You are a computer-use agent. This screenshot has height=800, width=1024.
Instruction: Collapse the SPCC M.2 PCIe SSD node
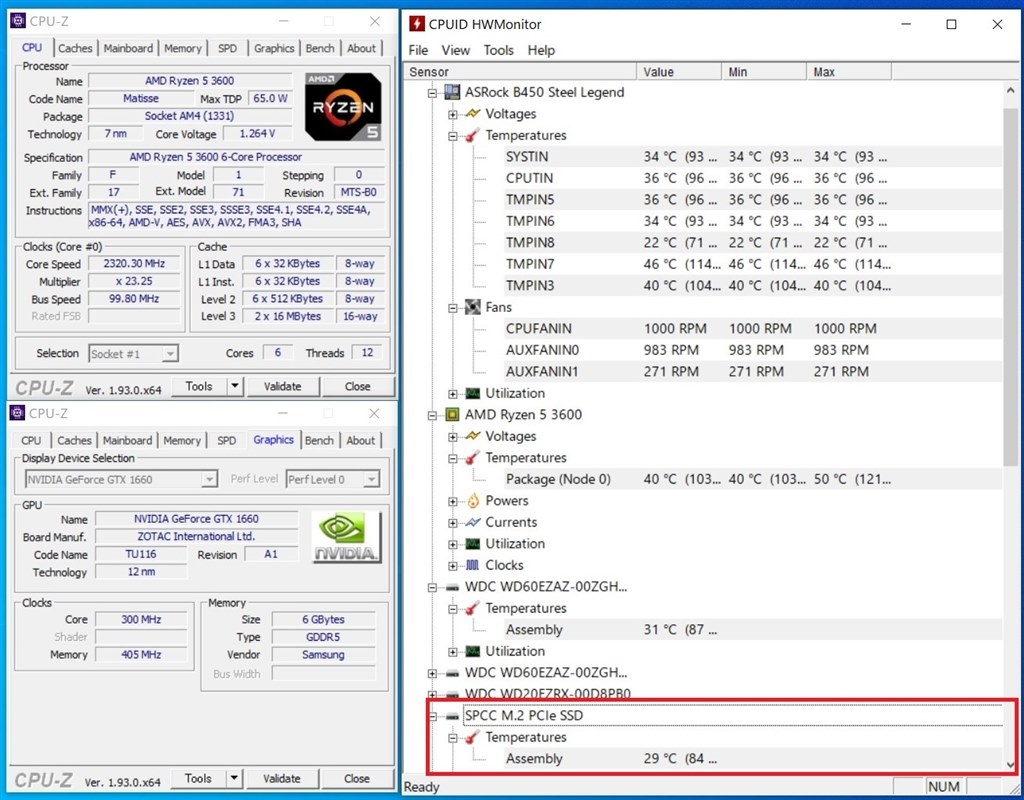[x=432, y=716]
